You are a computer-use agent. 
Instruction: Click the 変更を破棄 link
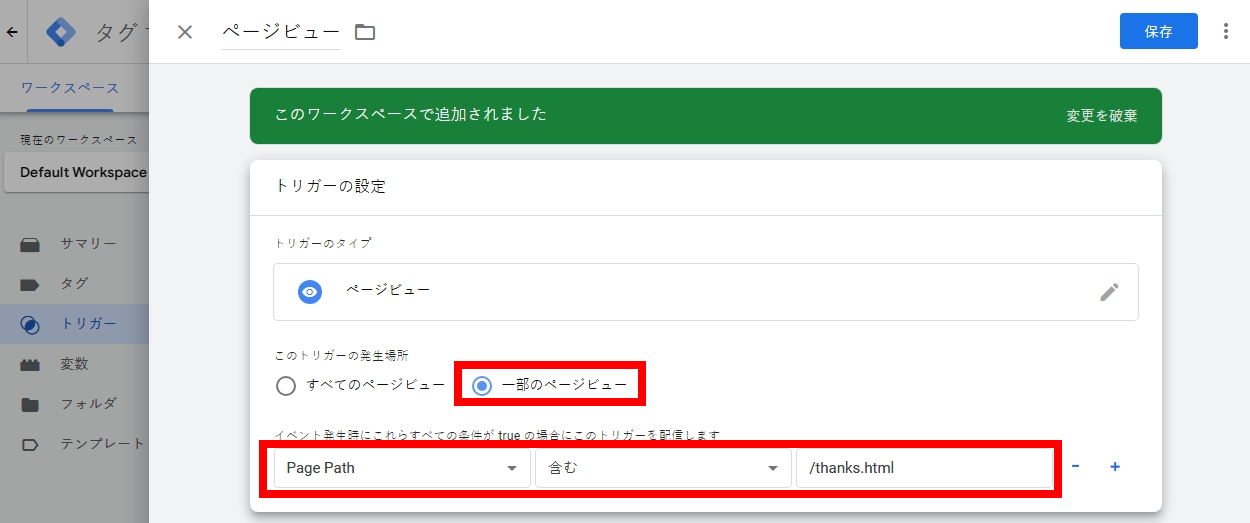(x=1101, y=115)
